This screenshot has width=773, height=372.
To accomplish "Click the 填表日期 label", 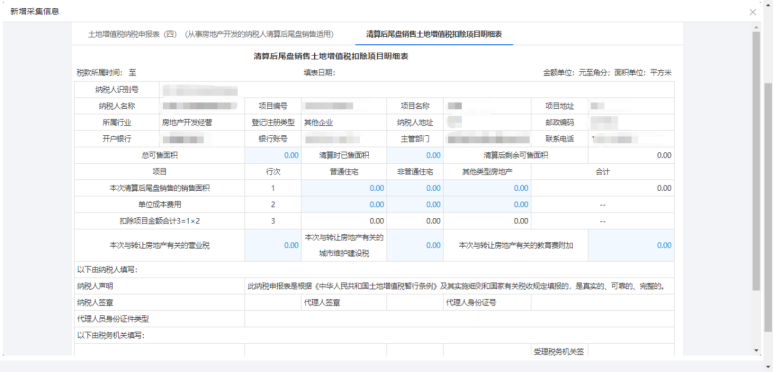I will pos(319,73).
